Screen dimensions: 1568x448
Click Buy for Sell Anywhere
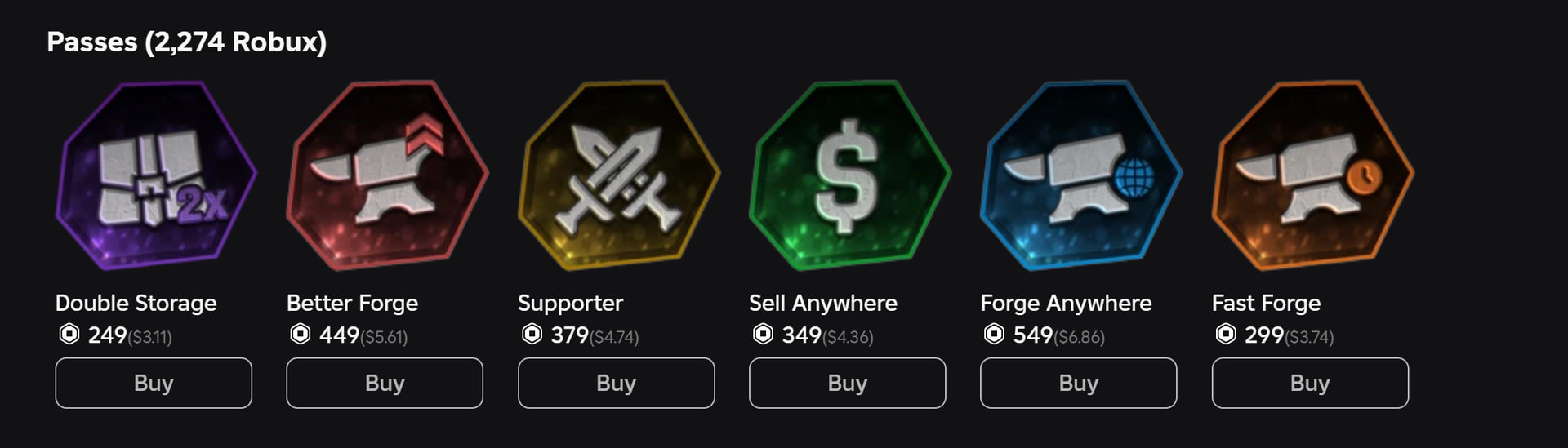(x=847, y=383)
